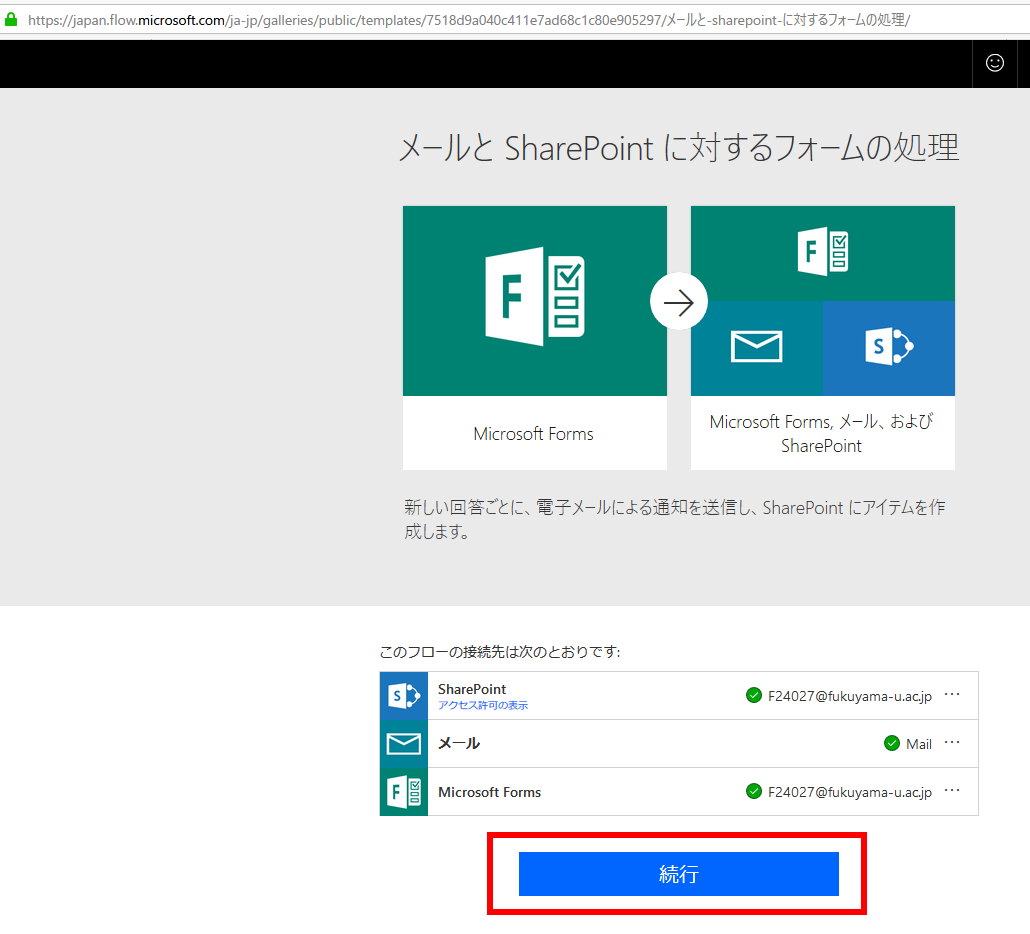Open the メール connection options menu
The height and width of the screenshot is (934, 1030).
pos(952,742)
